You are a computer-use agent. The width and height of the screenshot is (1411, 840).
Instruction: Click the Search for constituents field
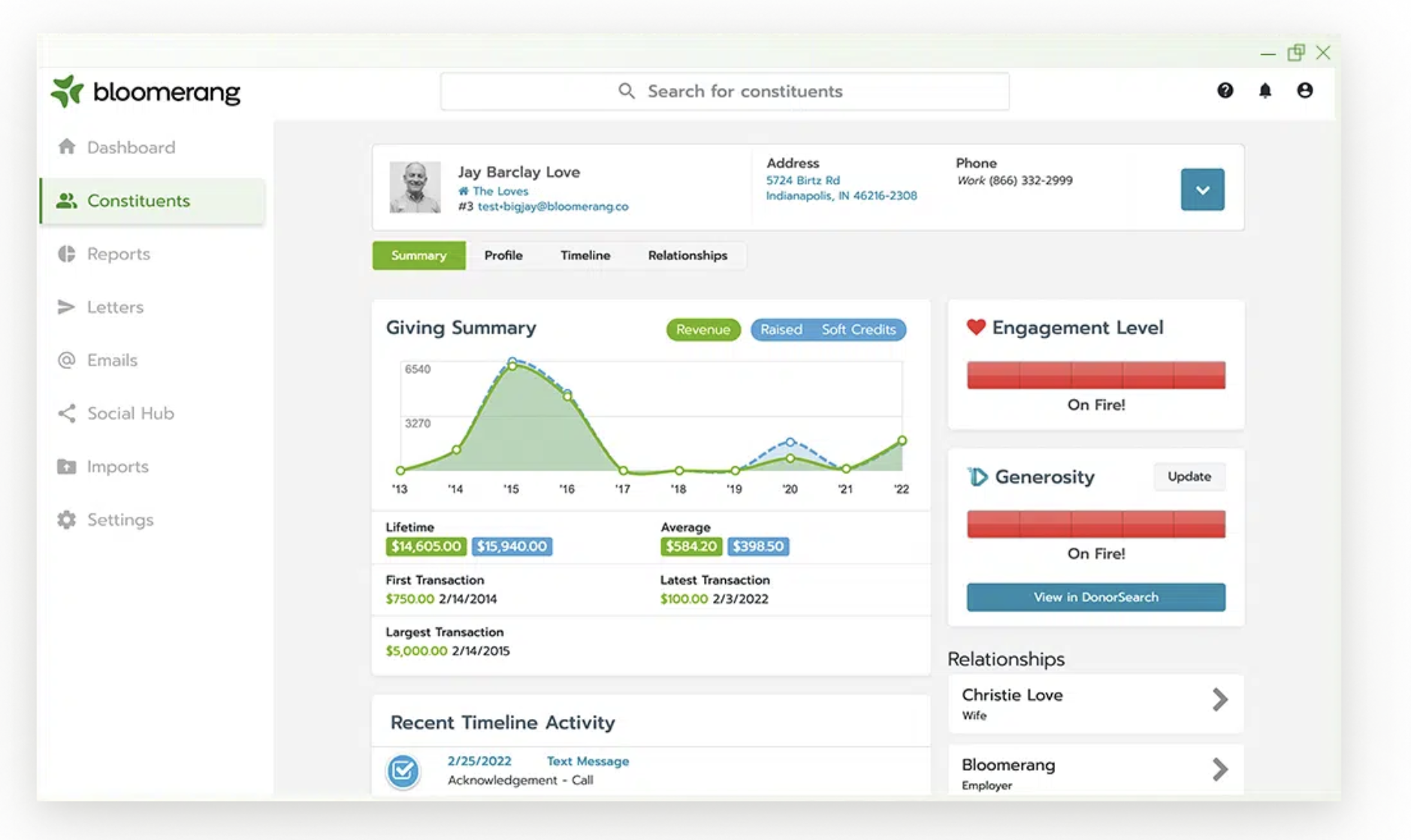pos(725,91)
